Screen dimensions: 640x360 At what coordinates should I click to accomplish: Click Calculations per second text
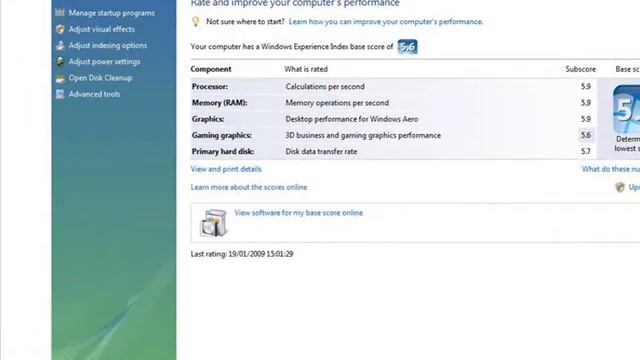[325, 87]
